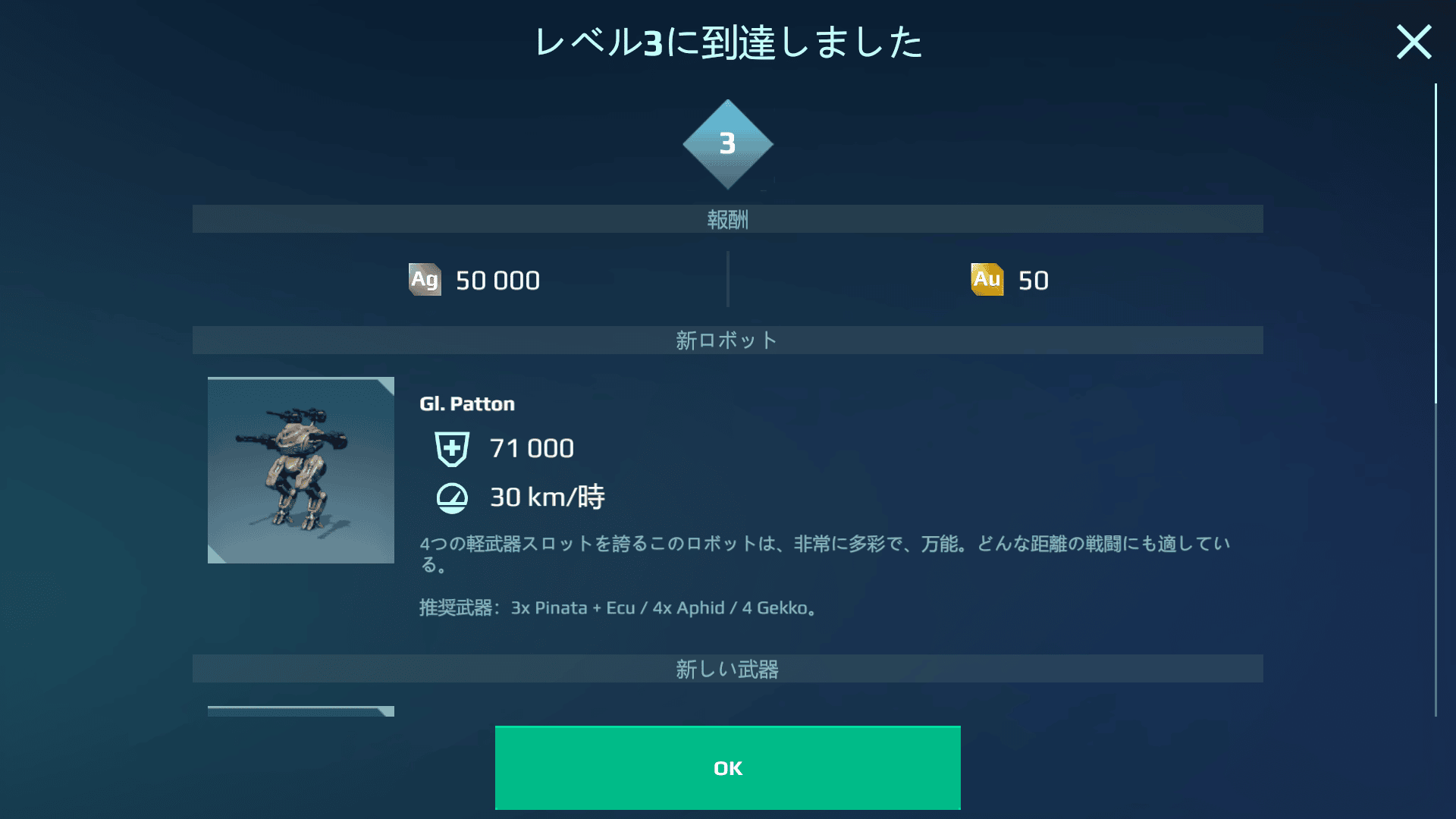Click the 71 000 durability value
The image size is (1456, 819).
click(x=532, y=448)
